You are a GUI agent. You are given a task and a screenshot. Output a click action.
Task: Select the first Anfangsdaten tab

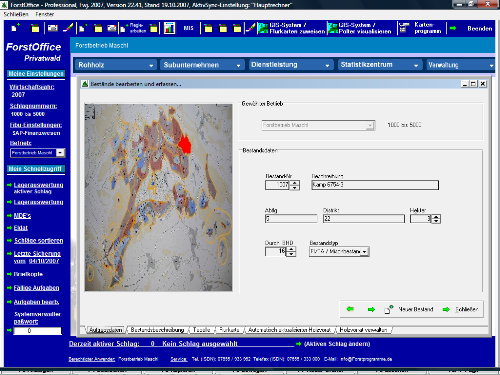[x=105, y=330]
